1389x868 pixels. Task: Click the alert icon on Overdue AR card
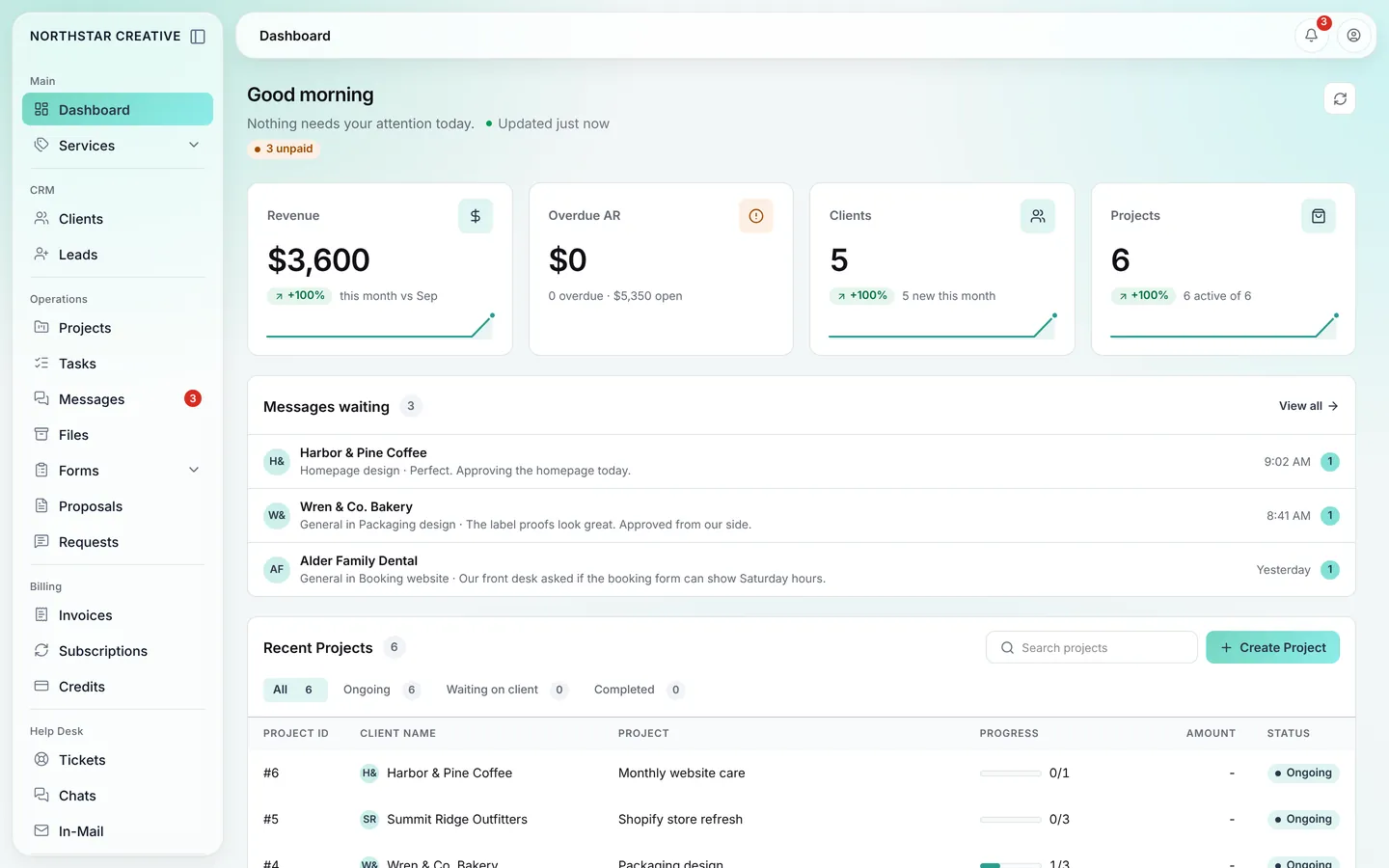pyautogui.click(x=756, y=216)
